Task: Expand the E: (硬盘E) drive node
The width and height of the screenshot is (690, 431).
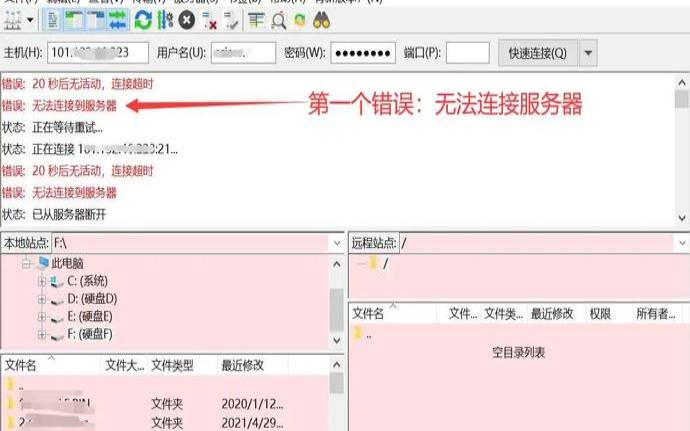Action: [42, 317]
